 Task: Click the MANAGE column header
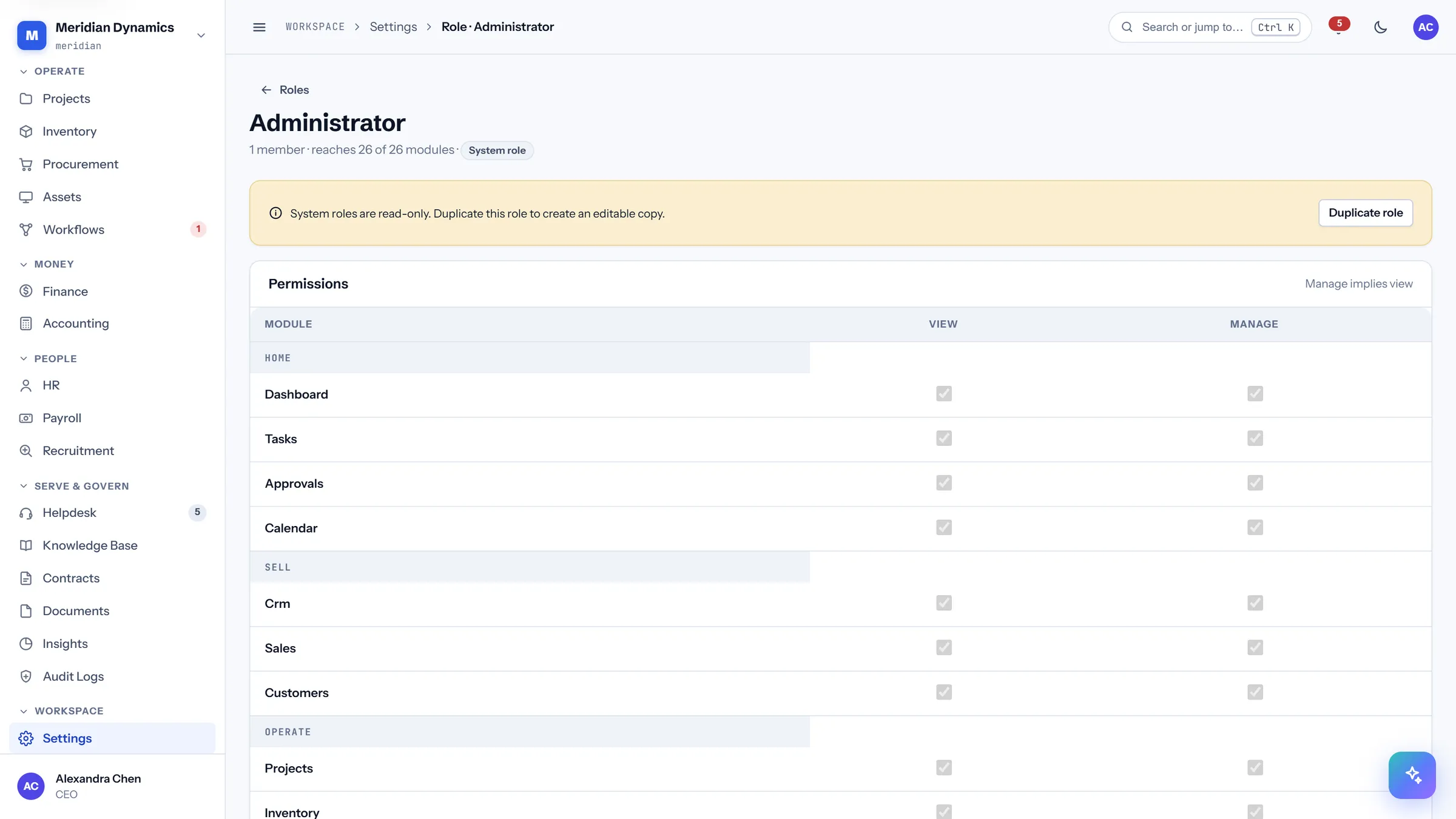pyautogui.click(x=1254, y=324)
